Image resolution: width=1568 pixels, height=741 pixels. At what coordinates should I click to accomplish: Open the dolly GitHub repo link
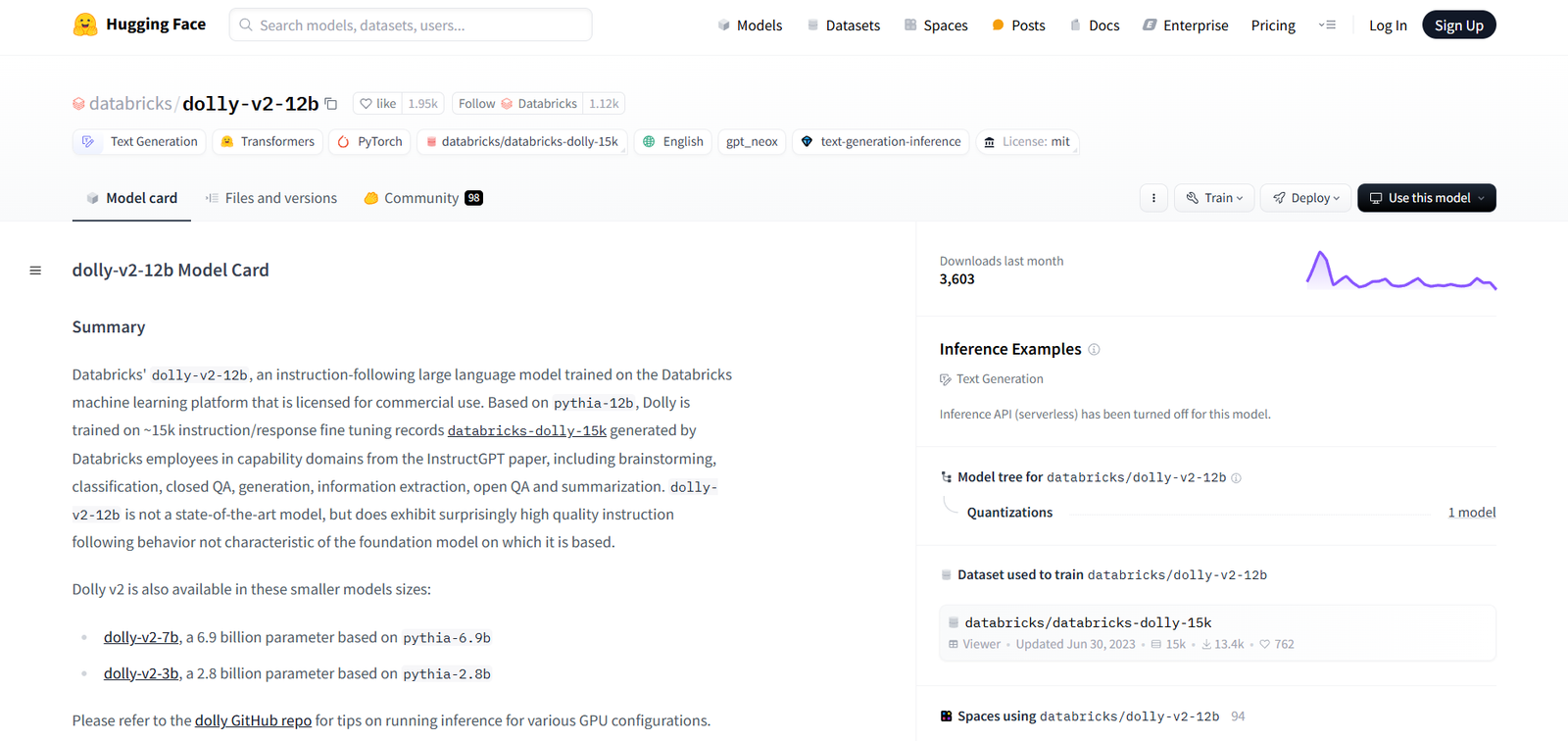[x=253, y=720]
